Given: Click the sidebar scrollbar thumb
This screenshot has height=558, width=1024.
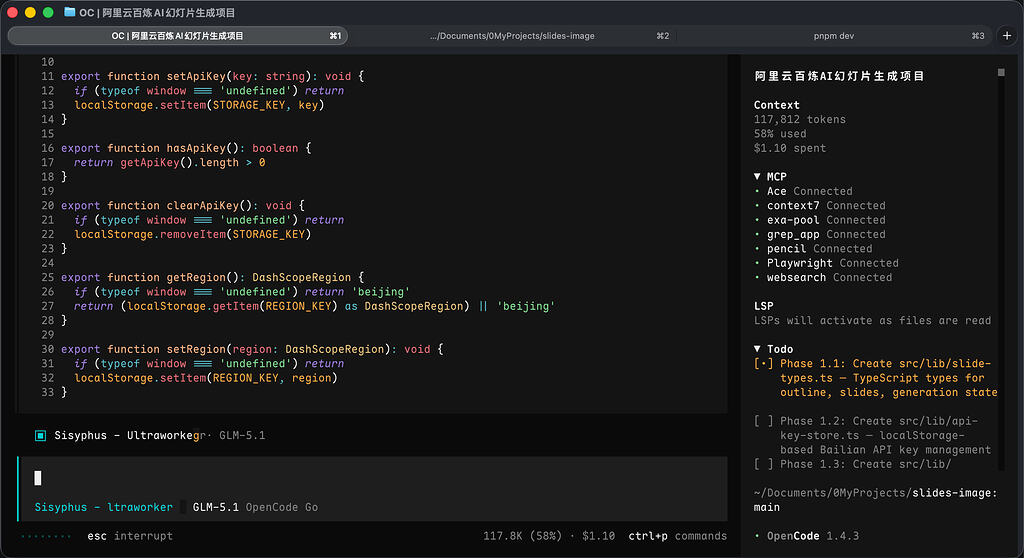Looking at the screenshot, I should point(1001,73).
